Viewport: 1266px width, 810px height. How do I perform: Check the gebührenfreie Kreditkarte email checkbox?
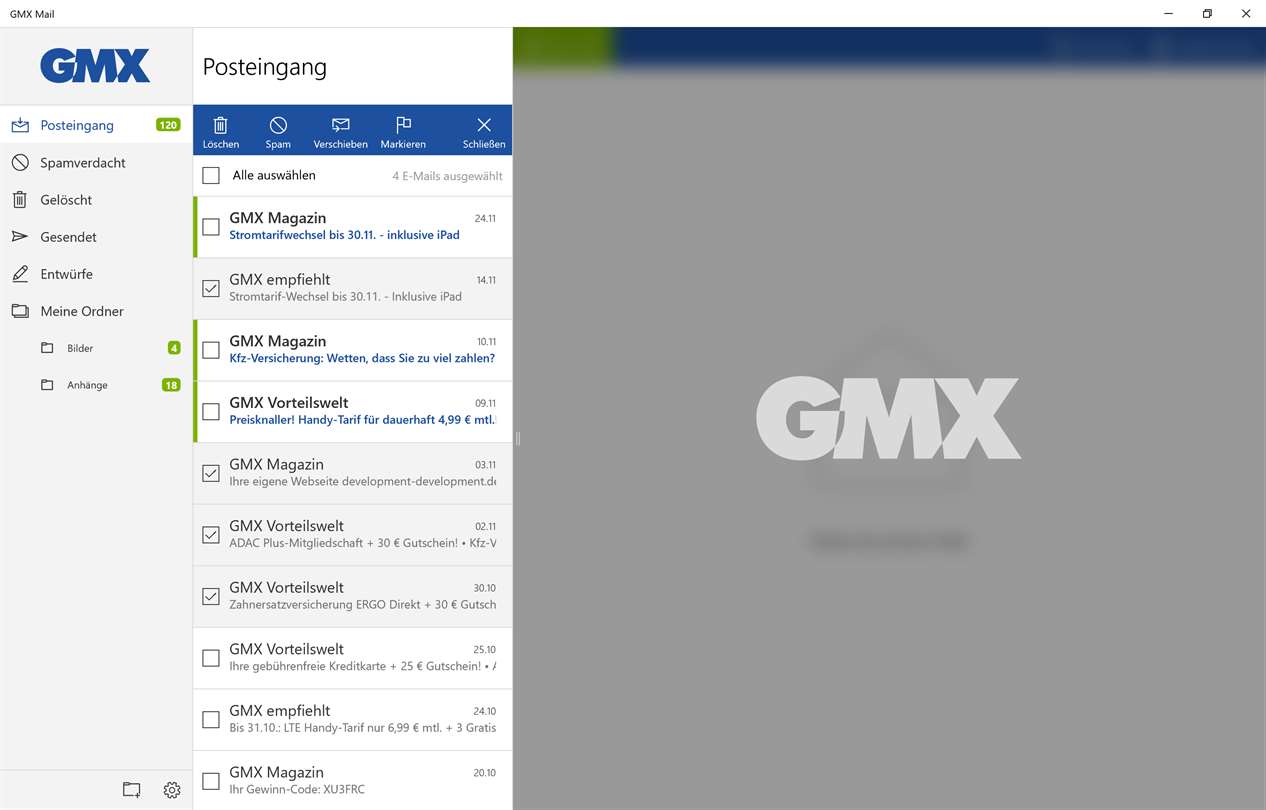pyautogui.click(x=211, y=658)
